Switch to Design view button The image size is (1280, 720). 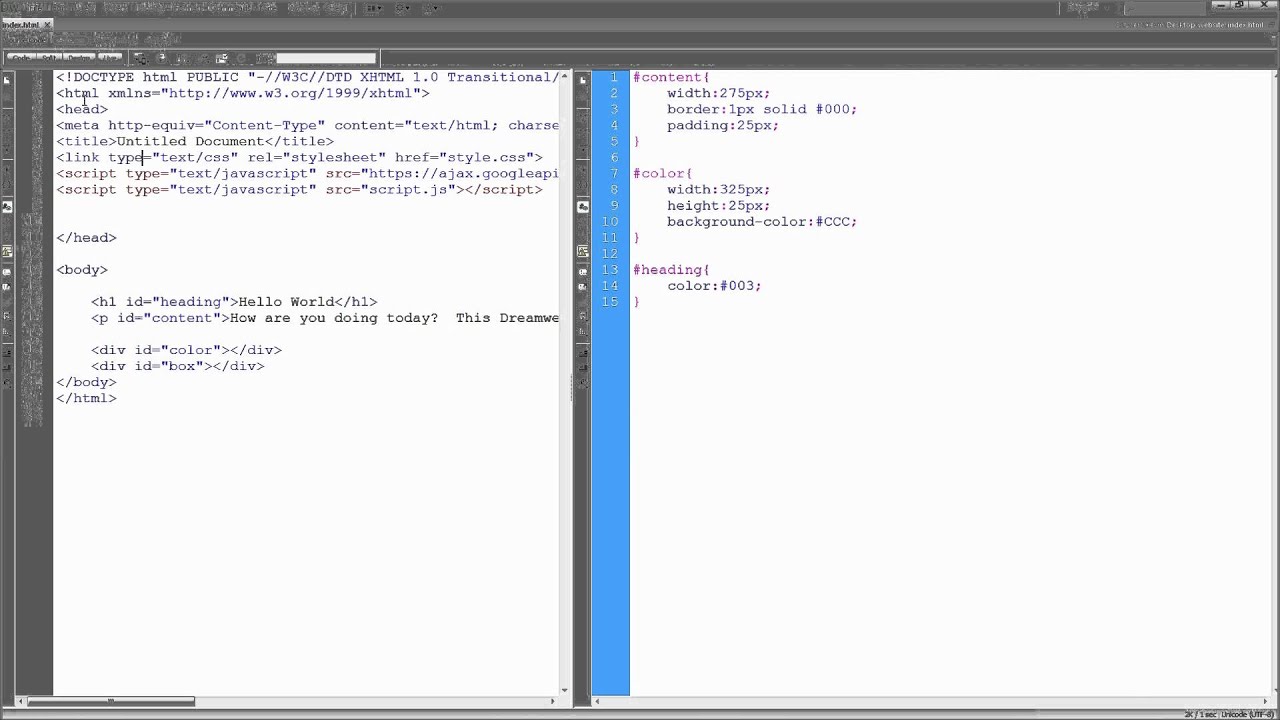pos(80,58)
